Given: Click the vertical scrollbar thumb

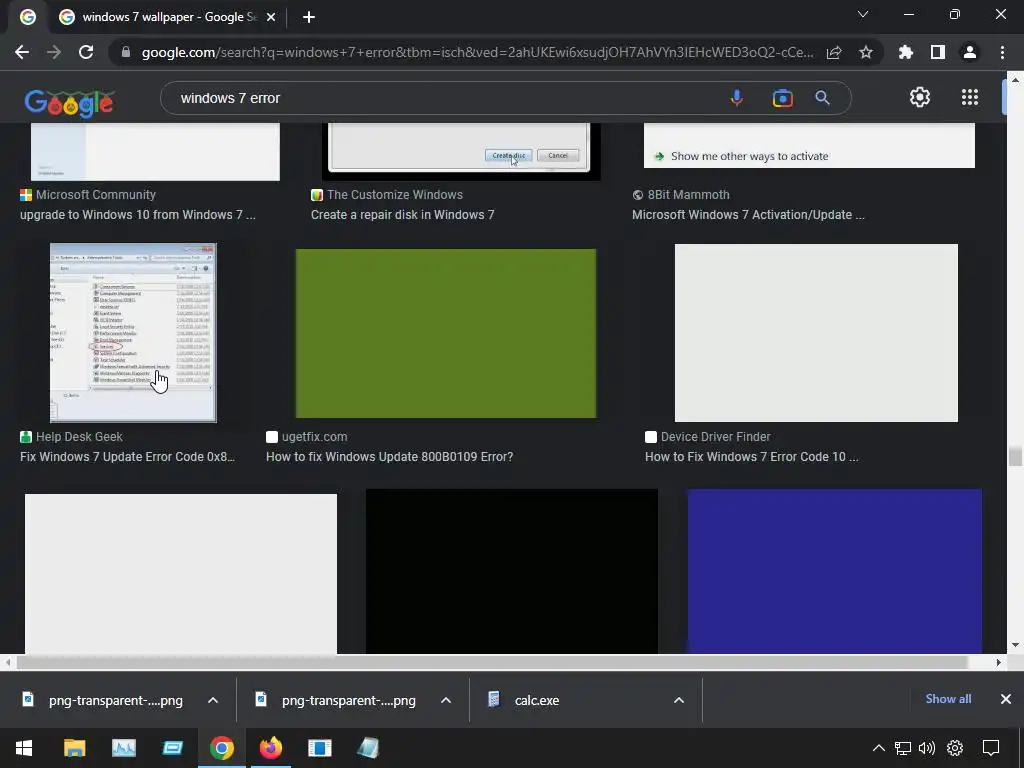Looking at the screenshot, I should click(1015, 456).
